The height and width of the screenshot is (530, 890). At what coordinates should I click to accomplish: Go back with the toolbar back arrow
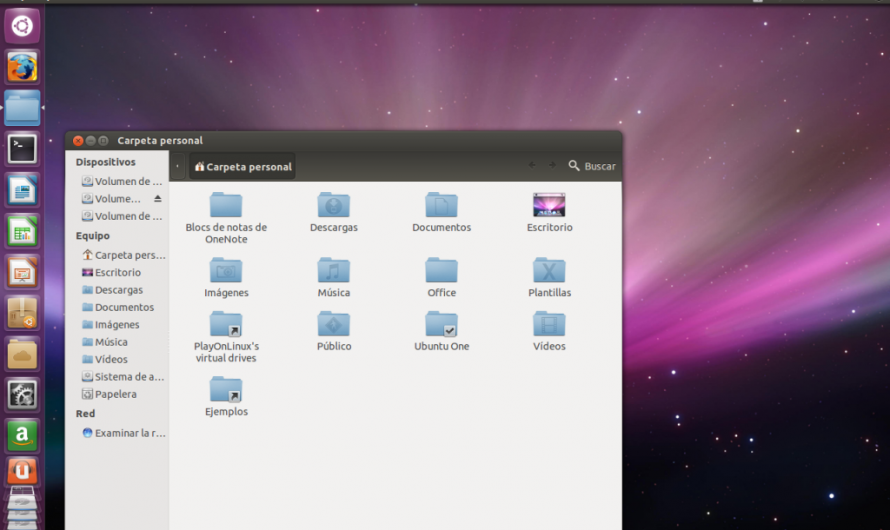click(531, 166)
